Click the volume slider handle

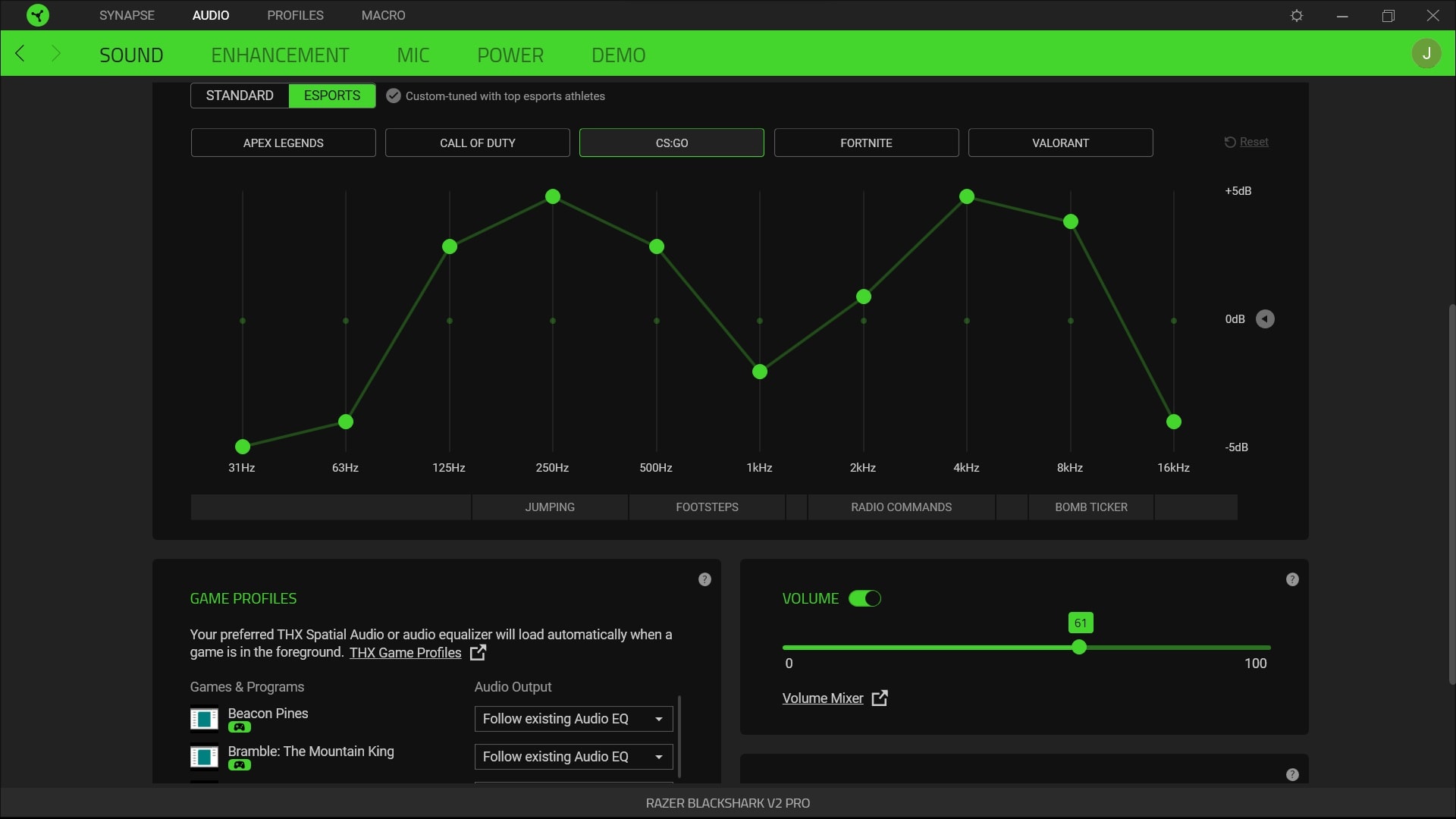point(1079,648)
